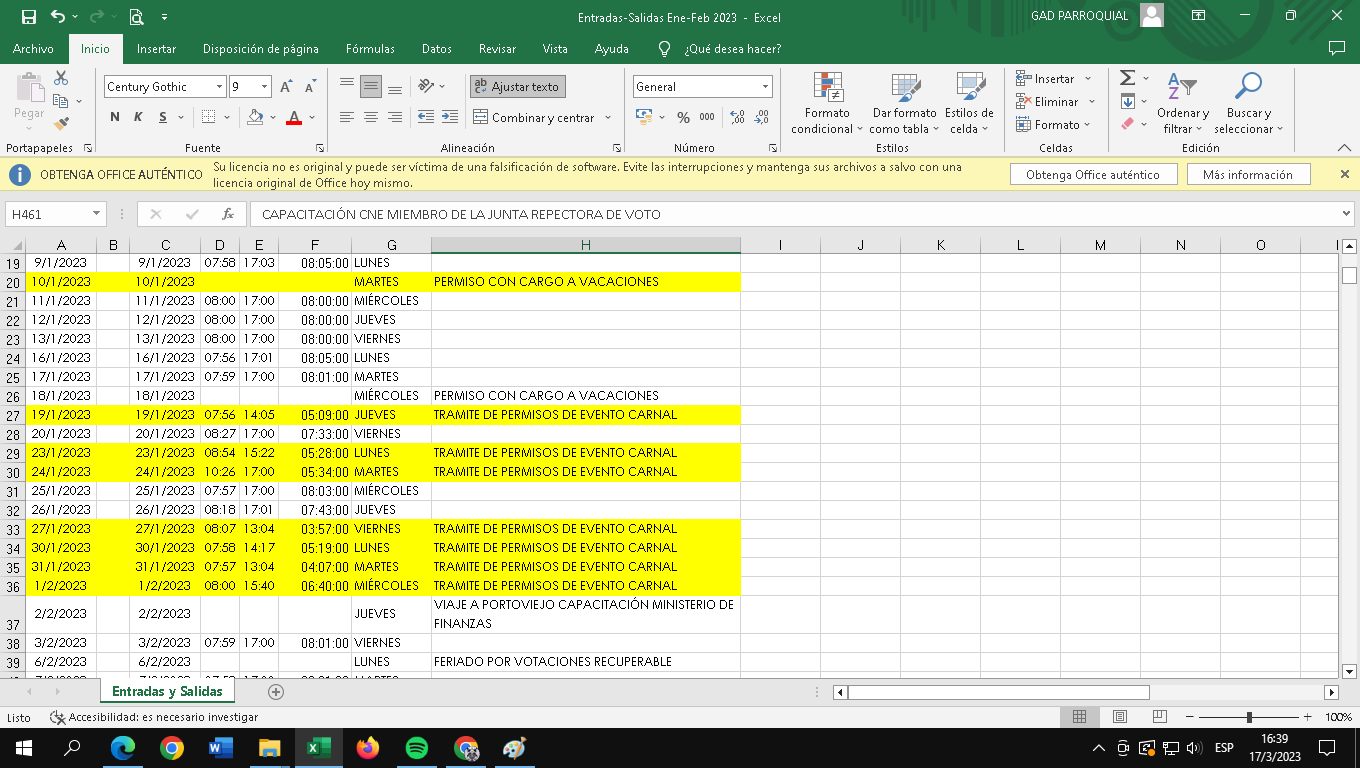Open the Century Gothic font dropdown
Viewport: 1360px width, 768px height.
tap(219, 87)
